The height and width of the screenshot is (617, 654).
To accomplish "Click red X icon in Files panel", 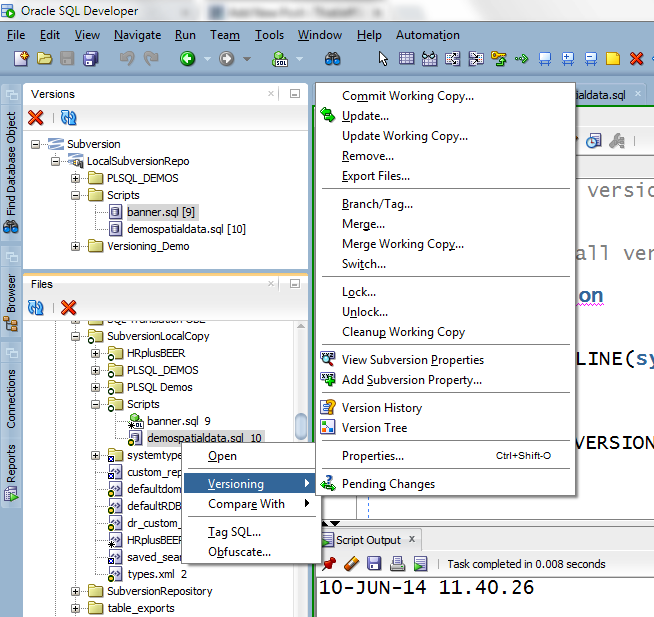I will (x=68, y=308).
